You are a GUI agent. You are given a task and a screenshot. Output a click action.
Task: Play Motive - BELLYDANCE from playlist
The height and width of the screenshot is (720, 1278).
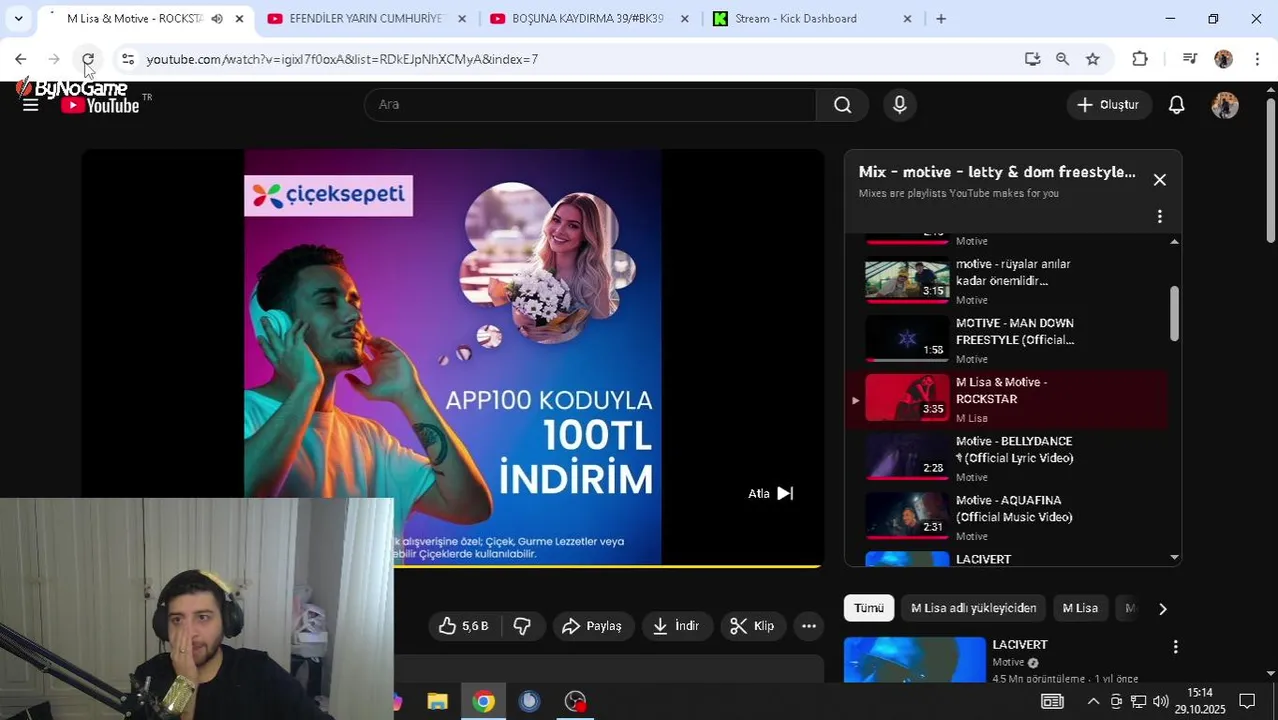pyautogui.click(x=1010, y=458)
